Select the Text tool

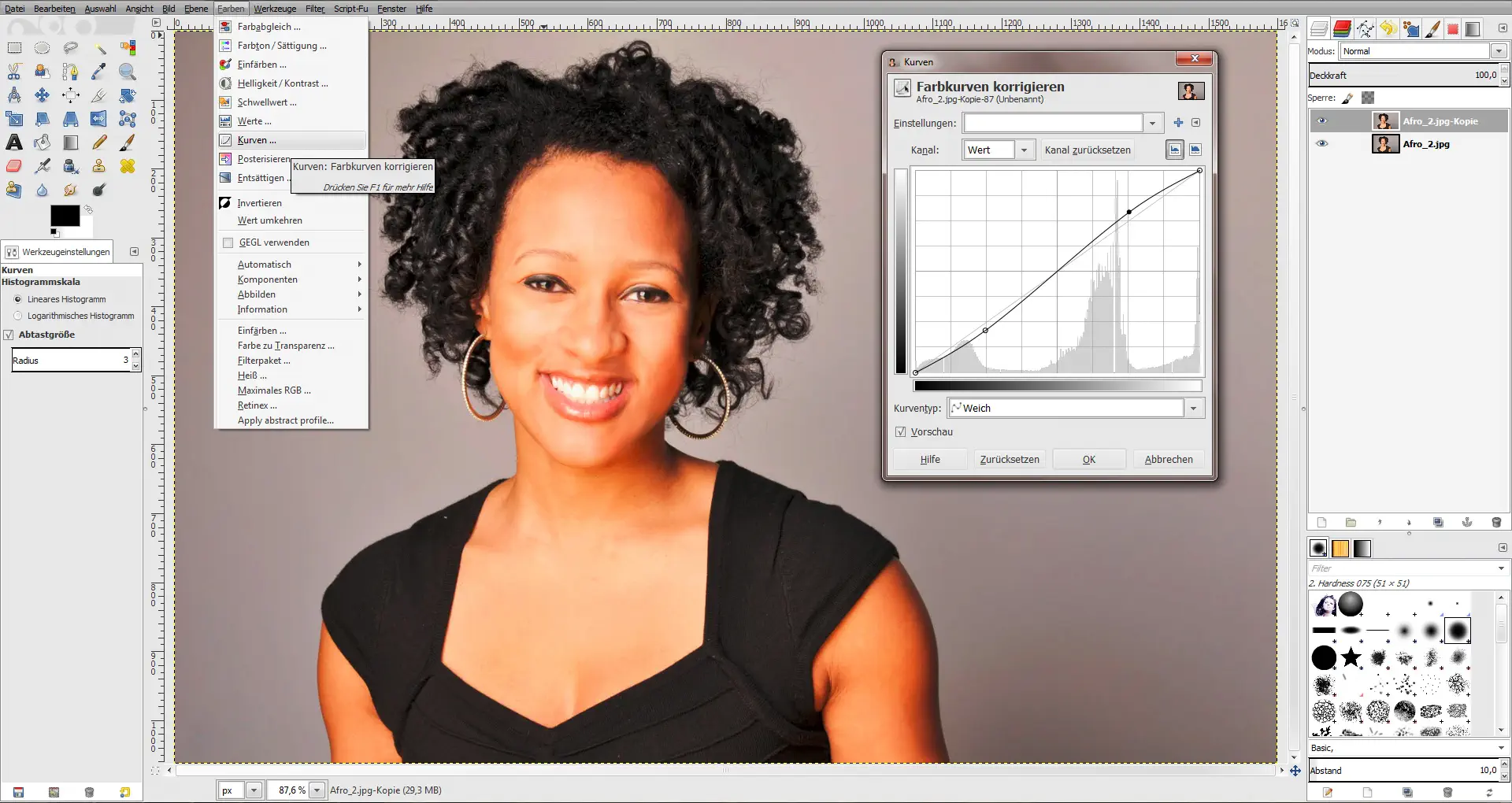click(13, 142)
